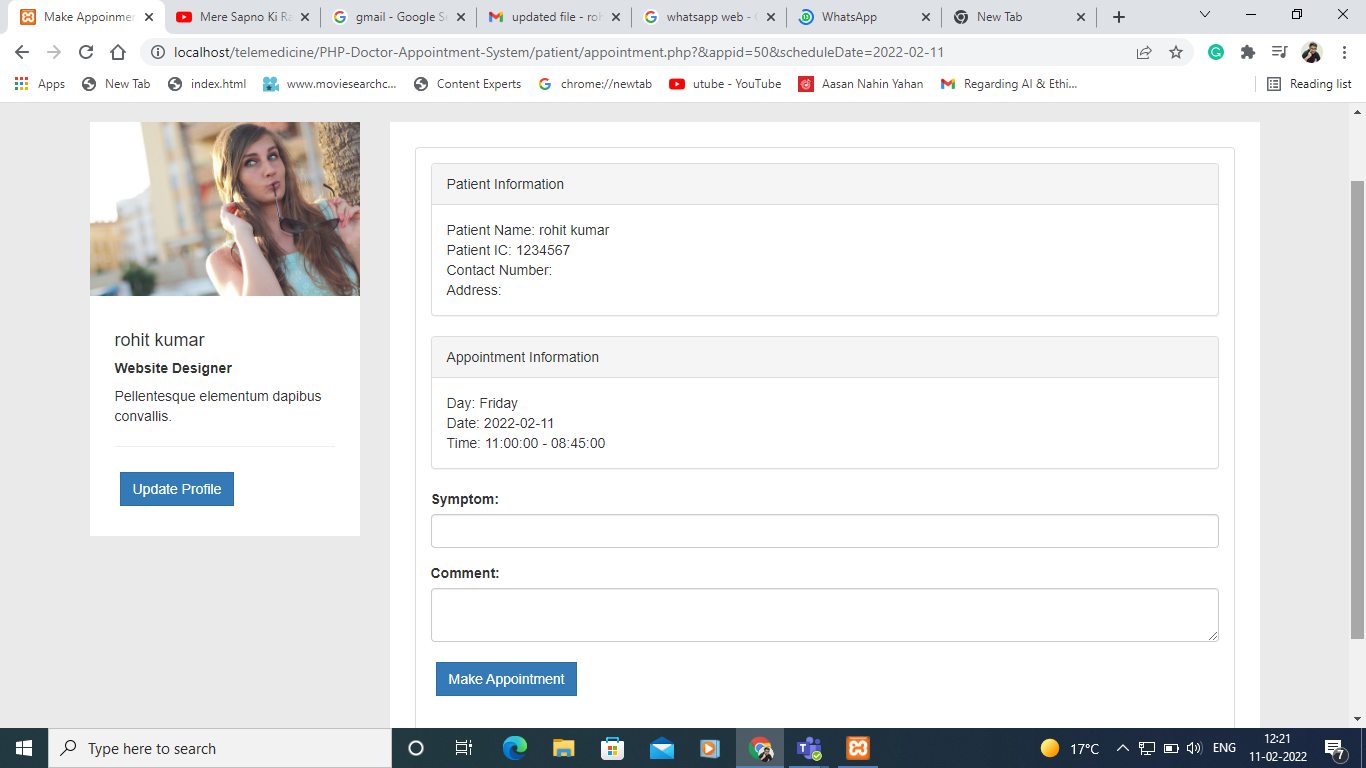1366x768 pixels.
Task: Click the Make Appointment button
Action: pos(506,678)
